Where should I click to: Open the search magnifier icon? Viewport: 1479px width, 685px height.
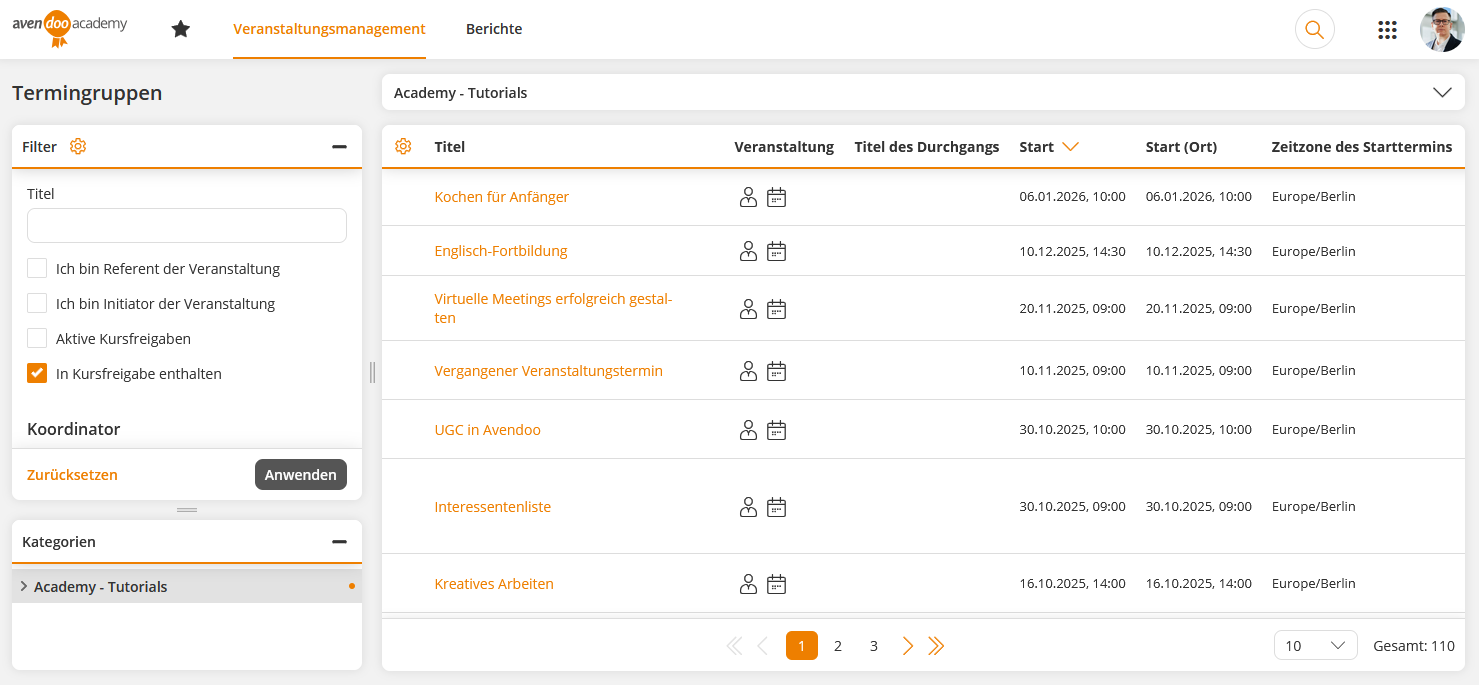coord(1314,29)
